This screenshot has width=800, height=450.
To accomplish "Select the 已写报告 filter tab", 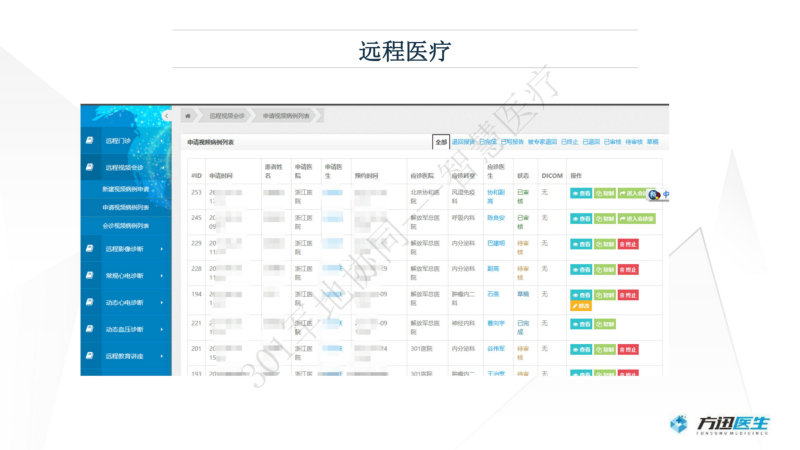I will [x=512, y=142].
